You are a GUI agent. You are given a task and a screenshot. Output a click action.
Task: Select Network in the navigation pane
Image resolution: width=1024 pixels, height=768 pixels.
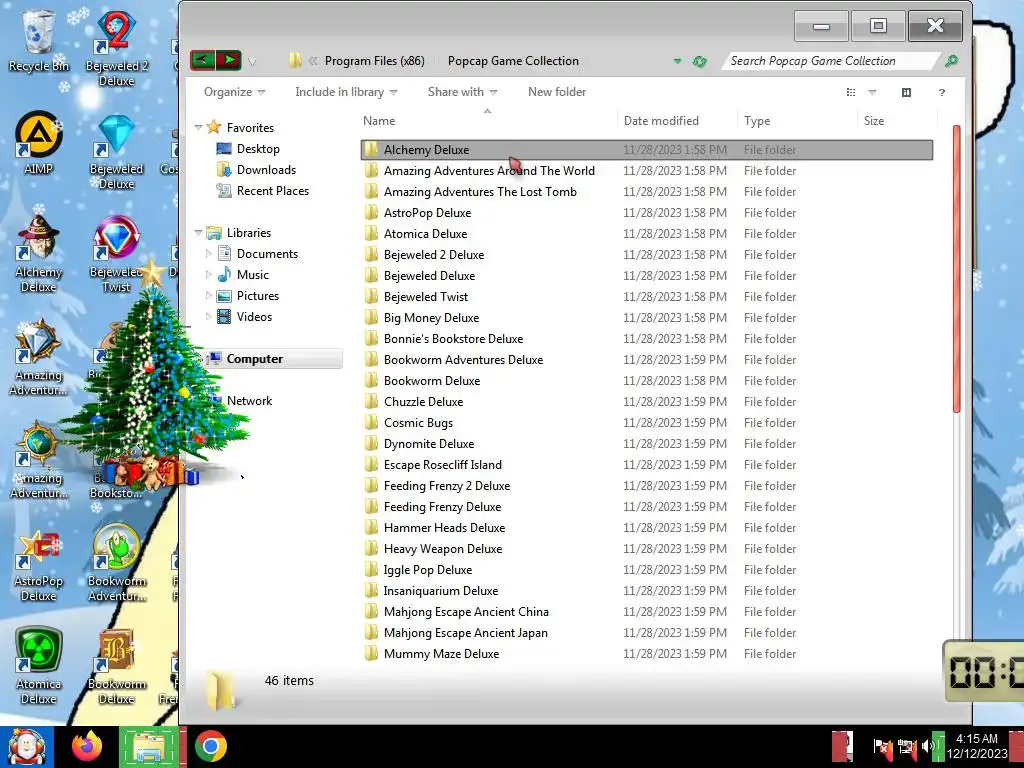pyautogui.click(x=249, y=401)
